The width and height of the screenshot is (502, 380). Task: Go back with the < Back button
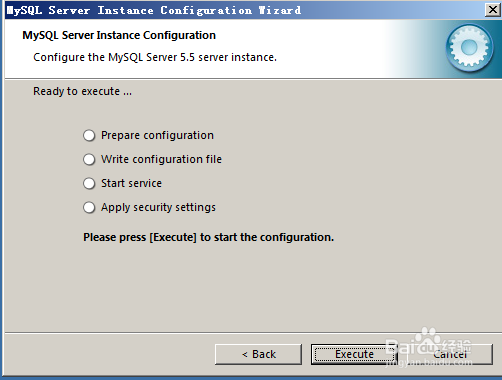point(258,354)
